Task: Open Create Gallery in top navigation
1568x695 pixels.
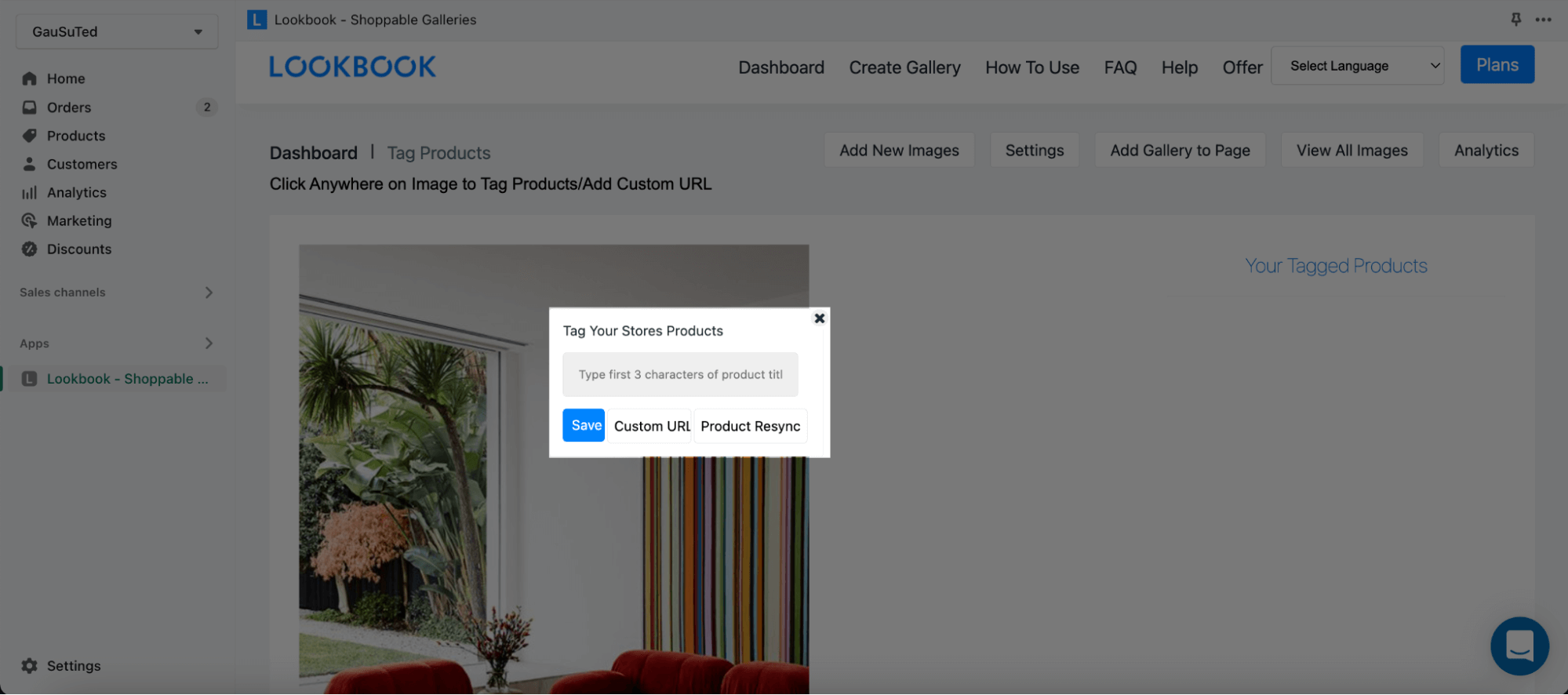Action: [x=904, y=67]
